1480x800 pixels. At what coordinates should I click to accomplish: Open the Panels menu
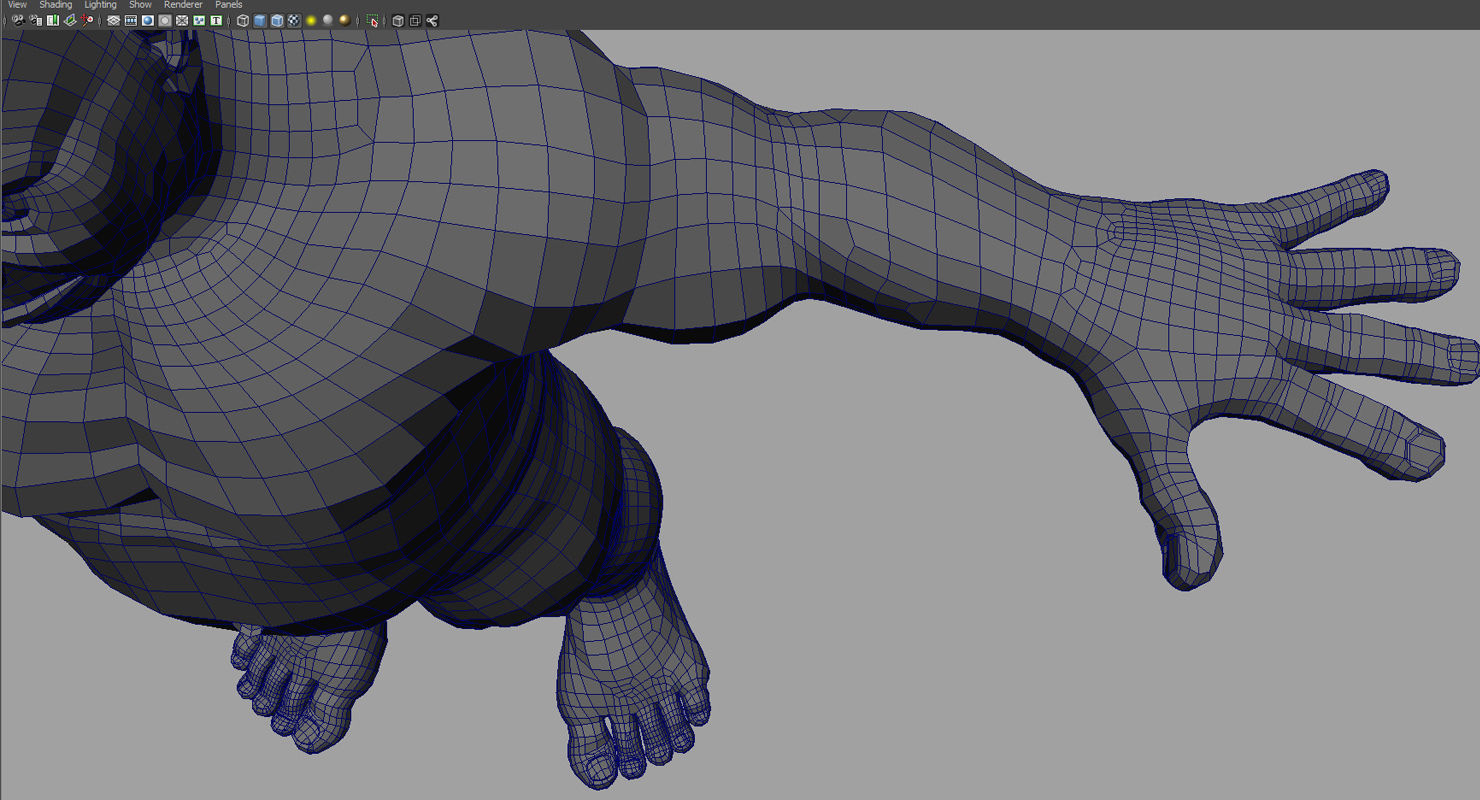pyautogui.click(x=229, y=5)
